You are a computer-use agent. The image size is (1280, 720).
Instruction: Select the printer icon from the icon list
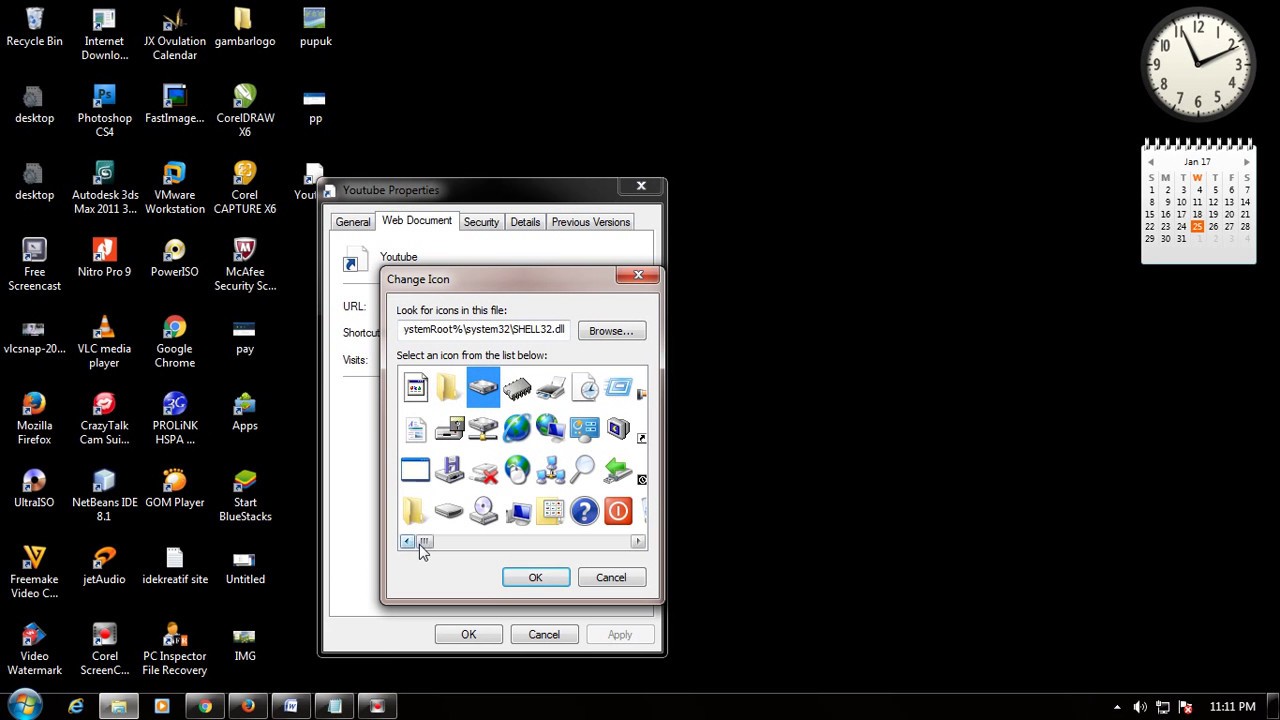pos(550,388)
